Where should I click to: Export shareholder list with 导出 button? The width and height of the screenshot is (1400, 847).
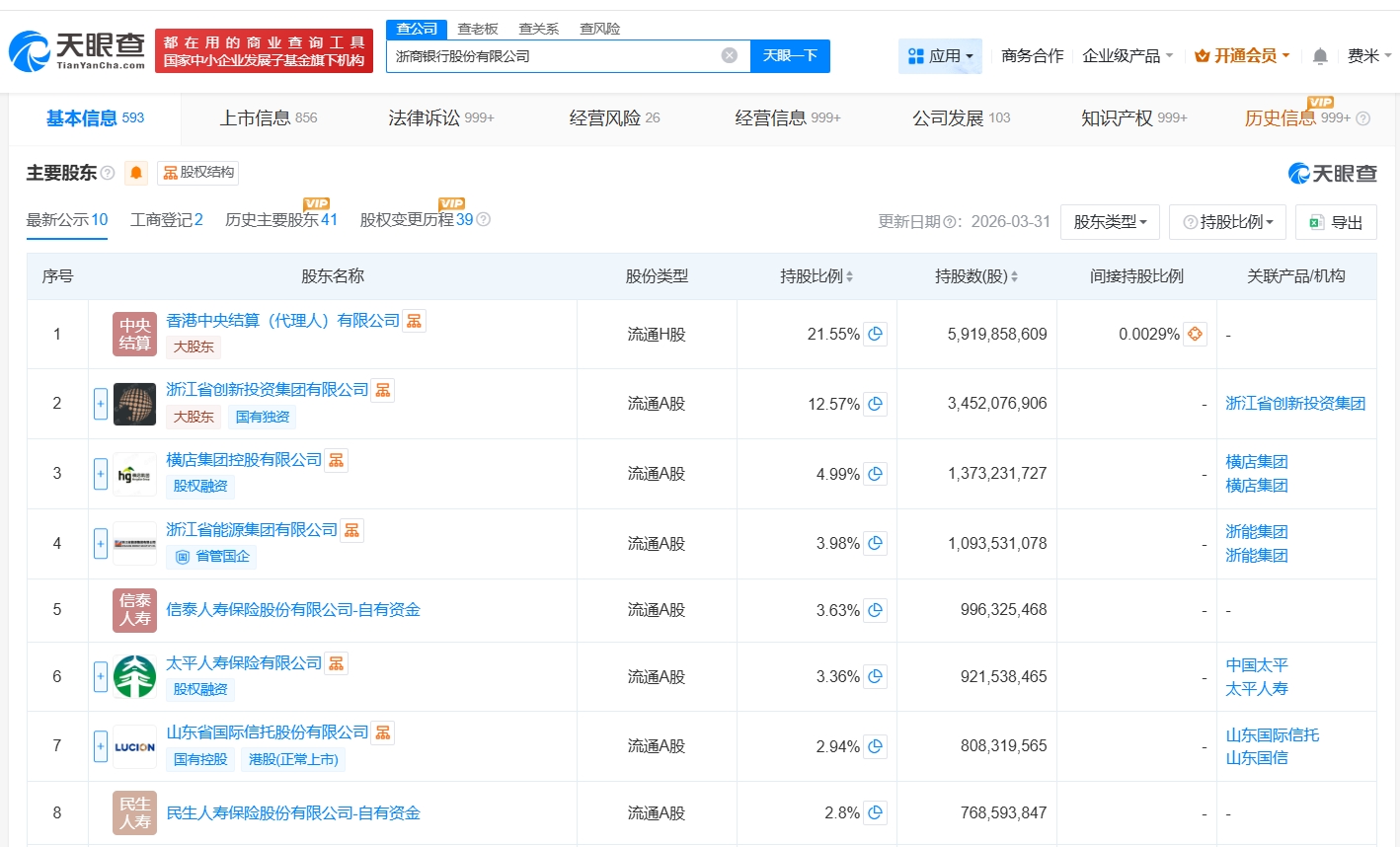tap(1336, 222)
